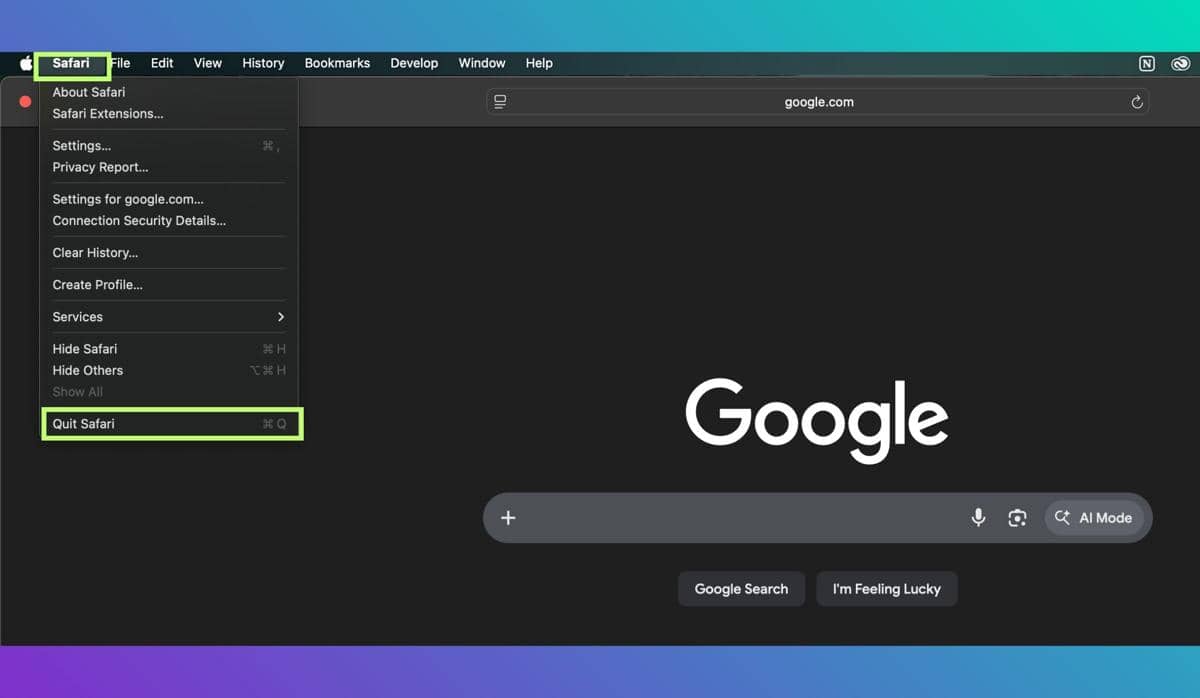Reload the page with the refresh icon

1137,101
